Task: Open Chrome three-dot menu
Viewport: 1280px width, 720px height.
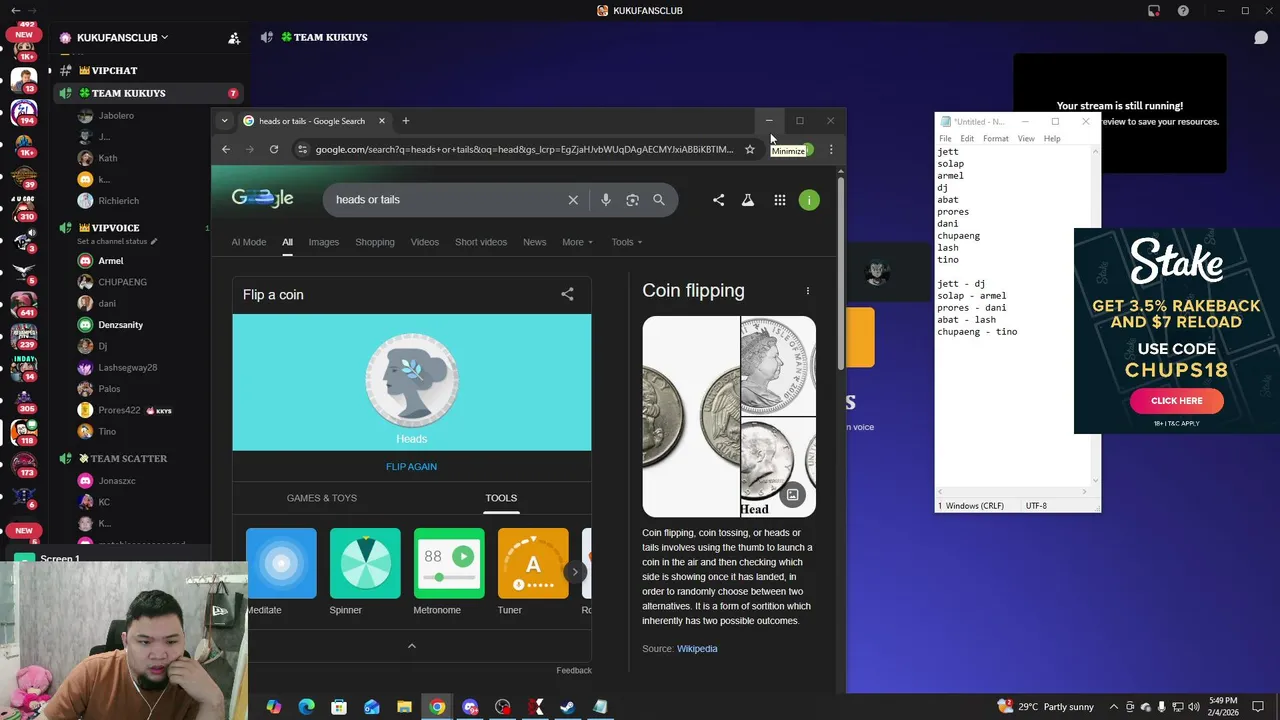Action: (831, 150)
